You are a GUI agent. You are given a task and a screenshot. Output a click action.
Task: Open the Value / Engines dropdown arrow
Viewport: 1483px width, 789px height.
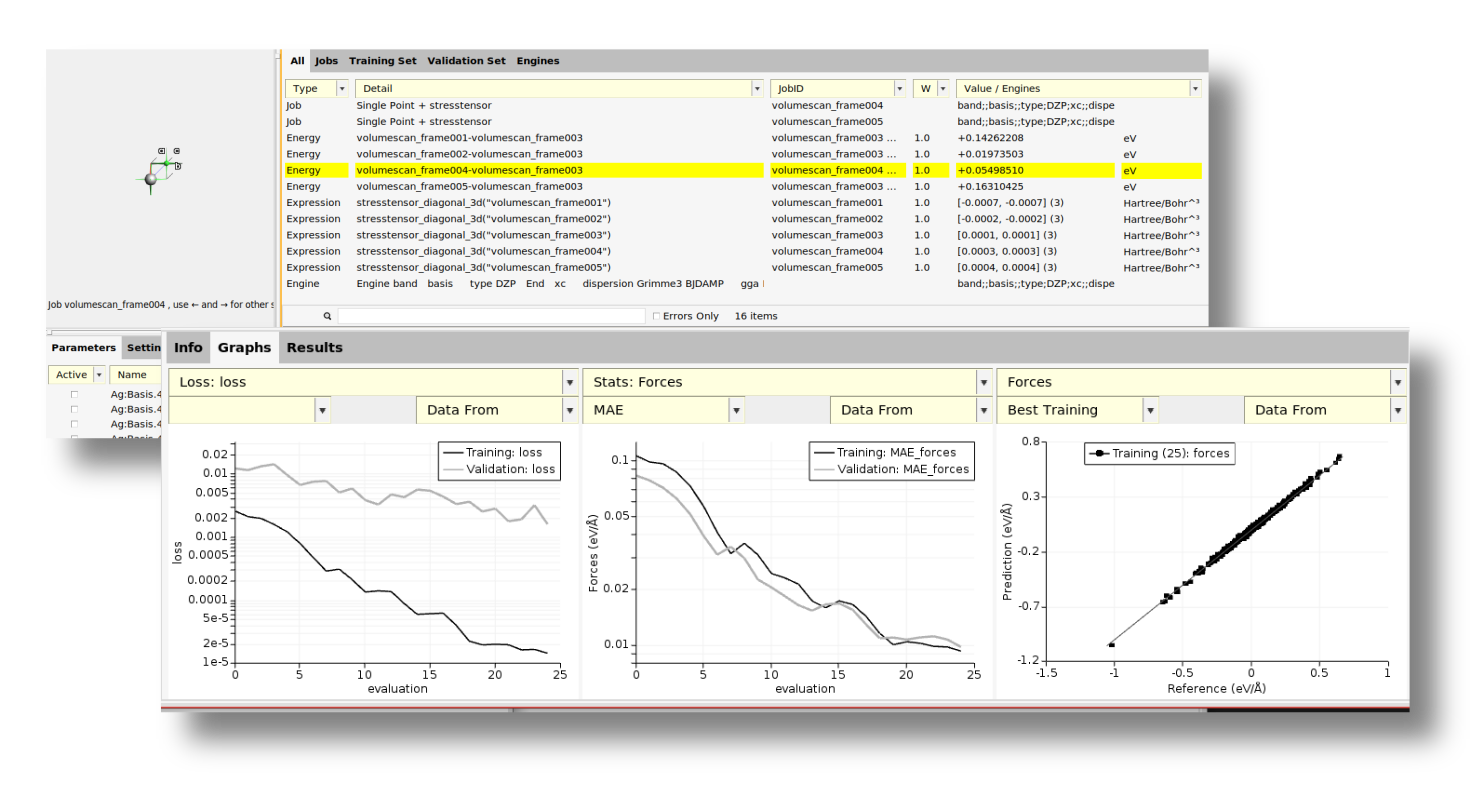[1194, 89]
